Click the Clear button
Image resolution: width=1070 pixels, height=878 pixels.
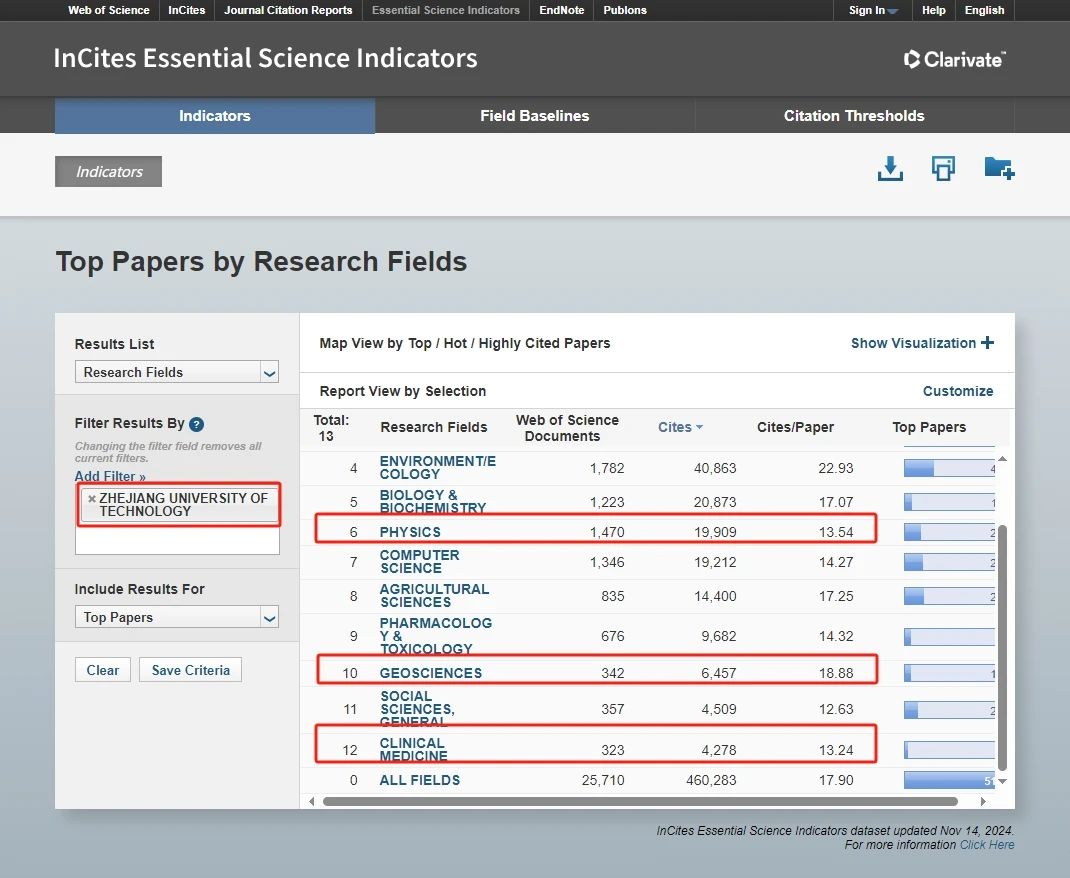(102, 670)
